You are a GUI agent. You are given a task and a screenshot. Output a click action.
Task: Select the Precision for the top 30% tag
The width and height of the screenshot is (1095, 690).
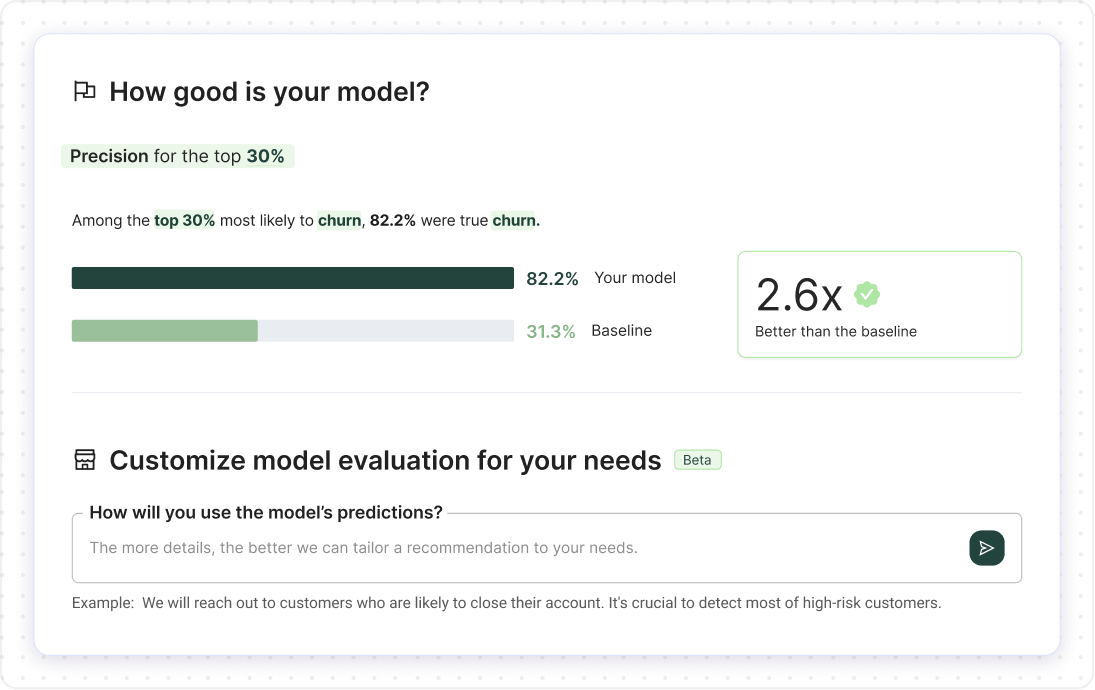[x=177, y=156]
